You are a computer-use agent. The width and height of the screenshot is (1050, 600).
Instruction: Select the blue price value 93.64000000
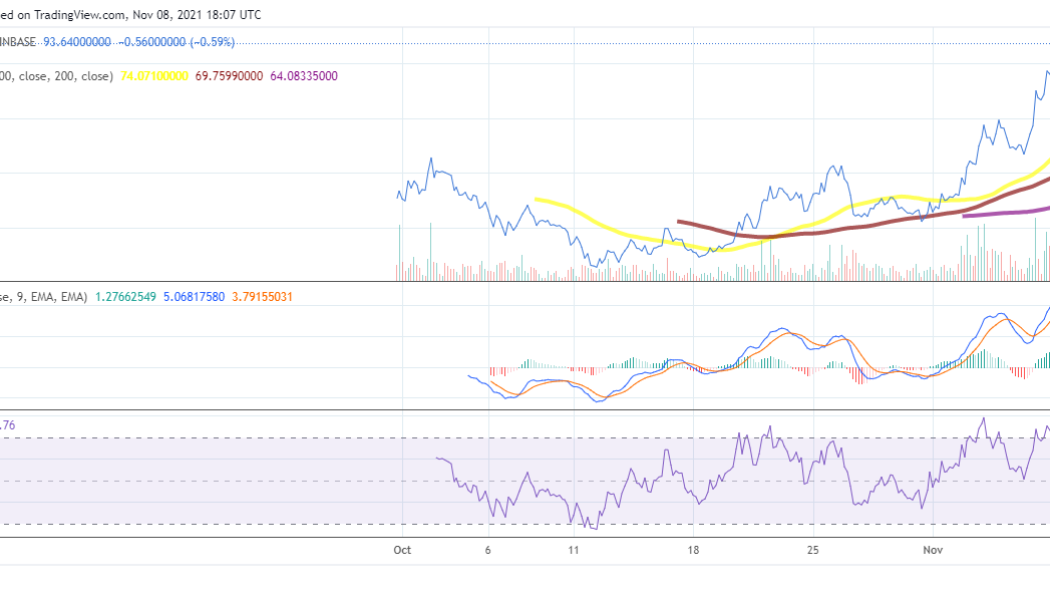73,42
